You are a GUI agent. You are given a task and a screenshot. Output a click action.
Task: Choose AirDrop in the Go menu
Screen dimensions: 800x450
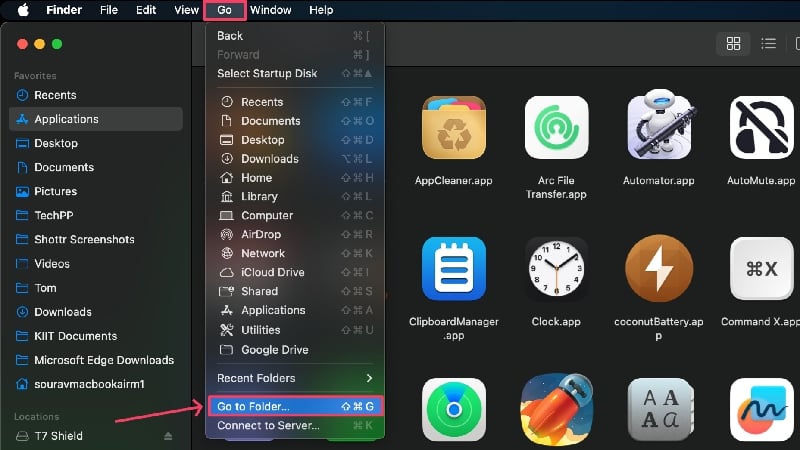(x=295, y=234)
